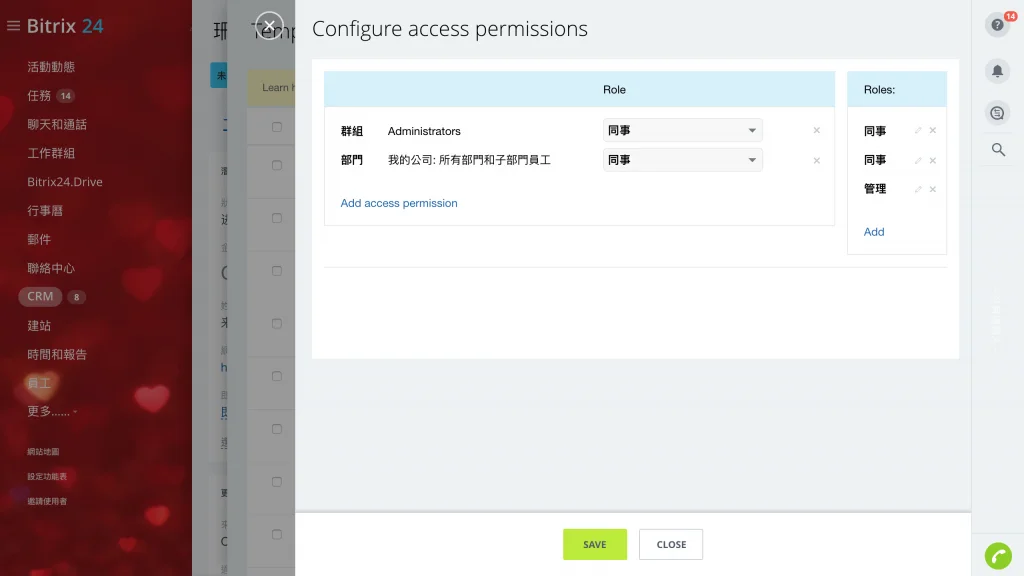Image resolution: width=1024 pixels, height=576 pixels.
Task: Click the CLOSE button
Action: tap(671, 545)
